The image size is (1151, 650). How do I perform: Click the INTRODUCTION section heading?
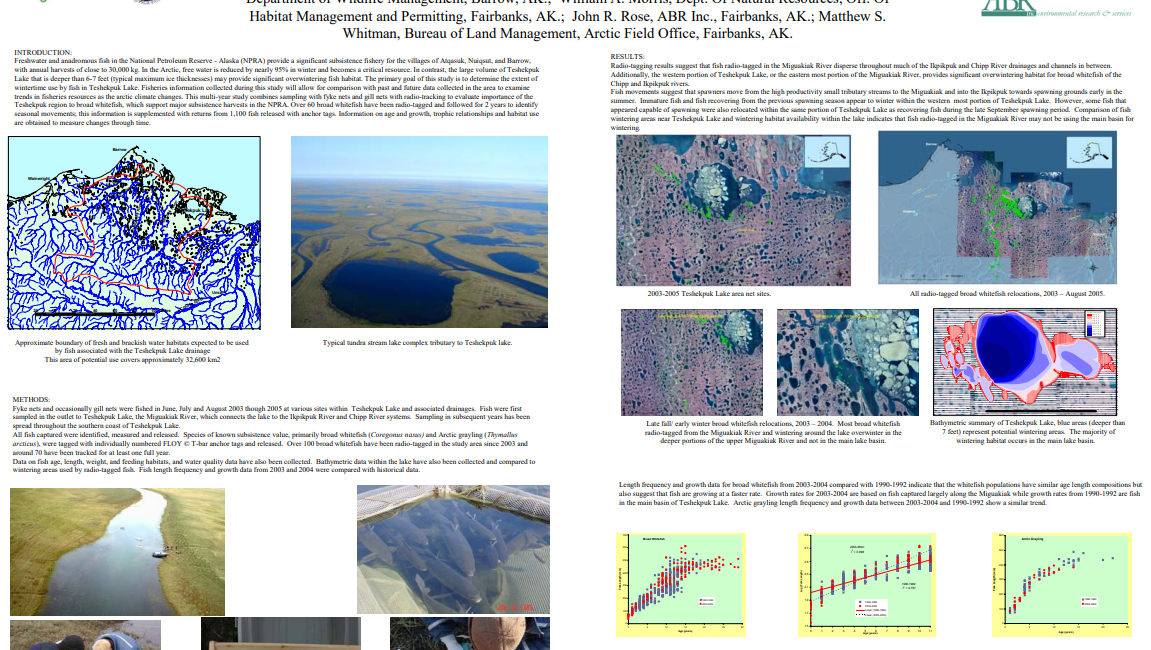(x=43, y=52)
